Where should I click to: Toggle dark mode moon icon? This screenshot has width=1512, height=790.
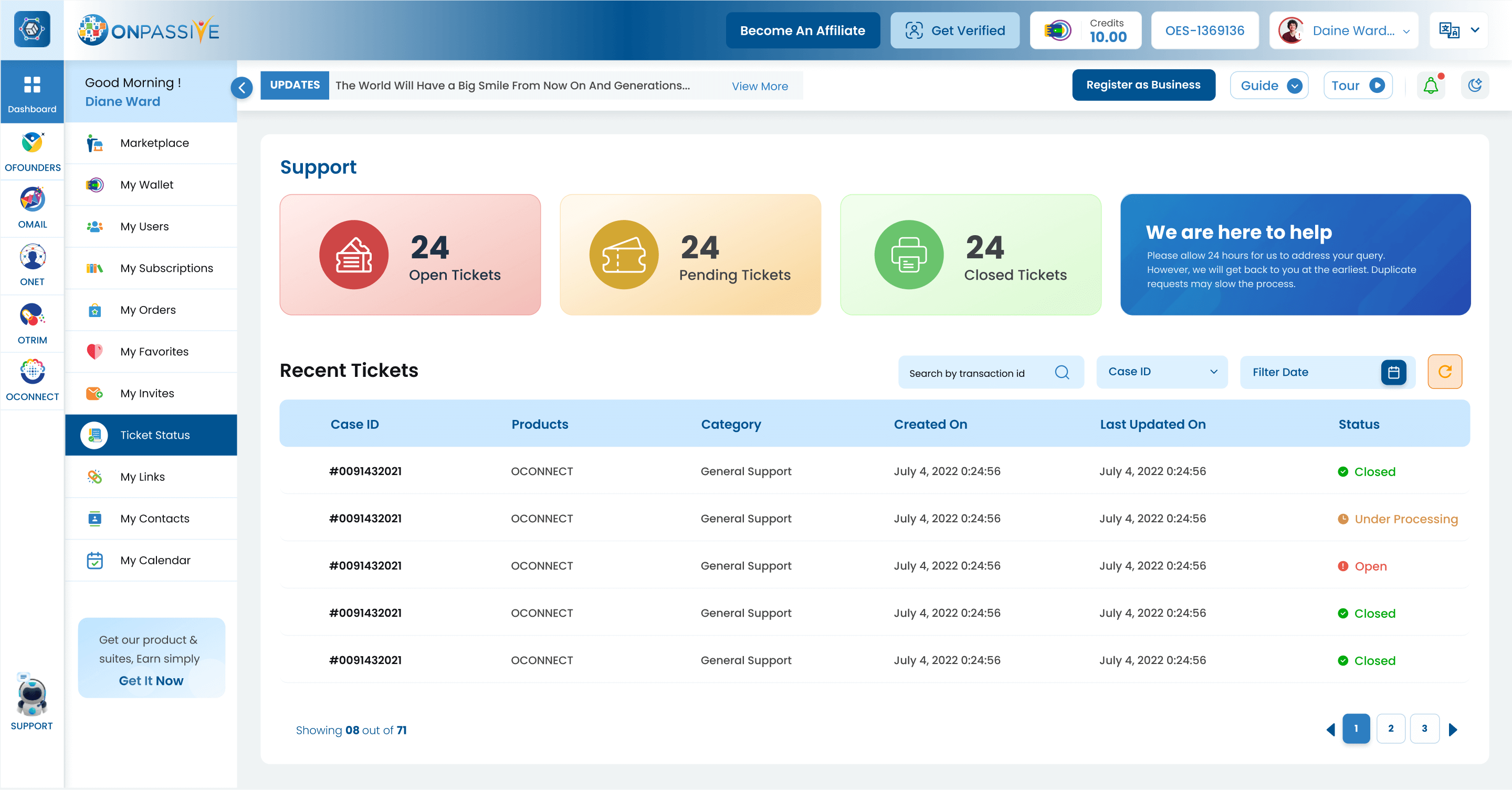(x=1474, y=86)
